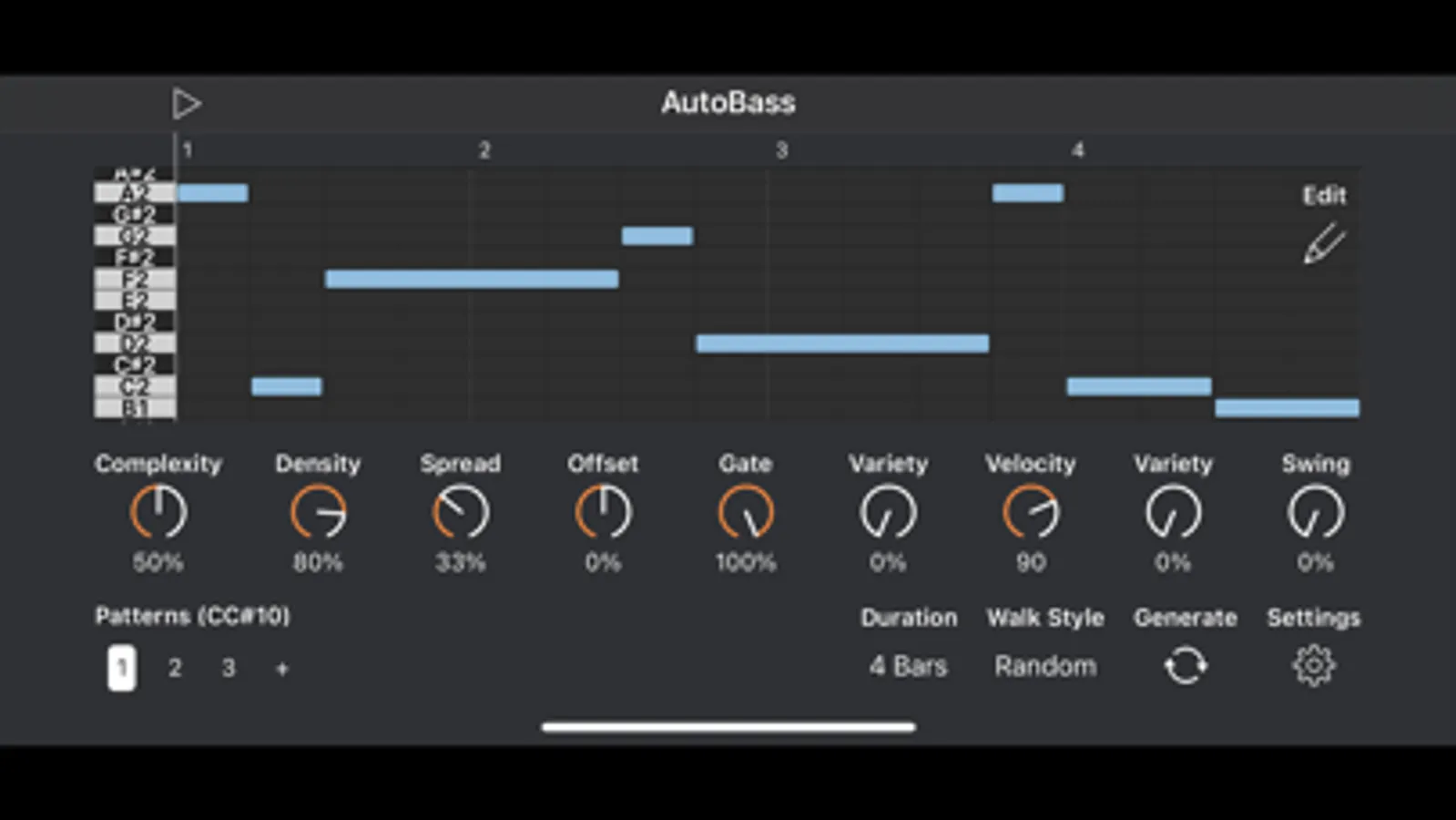Click the B1 piano key
1456x820 pixels.
click(135, 408)
